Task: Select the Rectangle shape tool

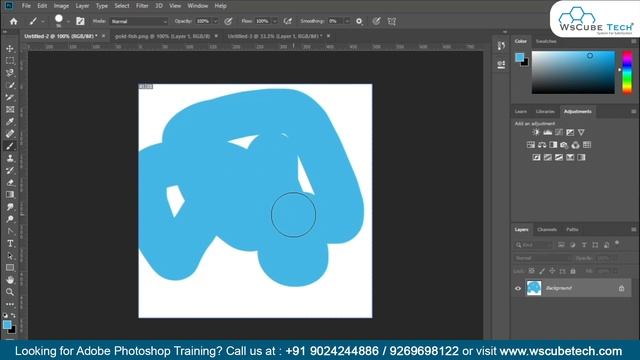Action: 10,268
